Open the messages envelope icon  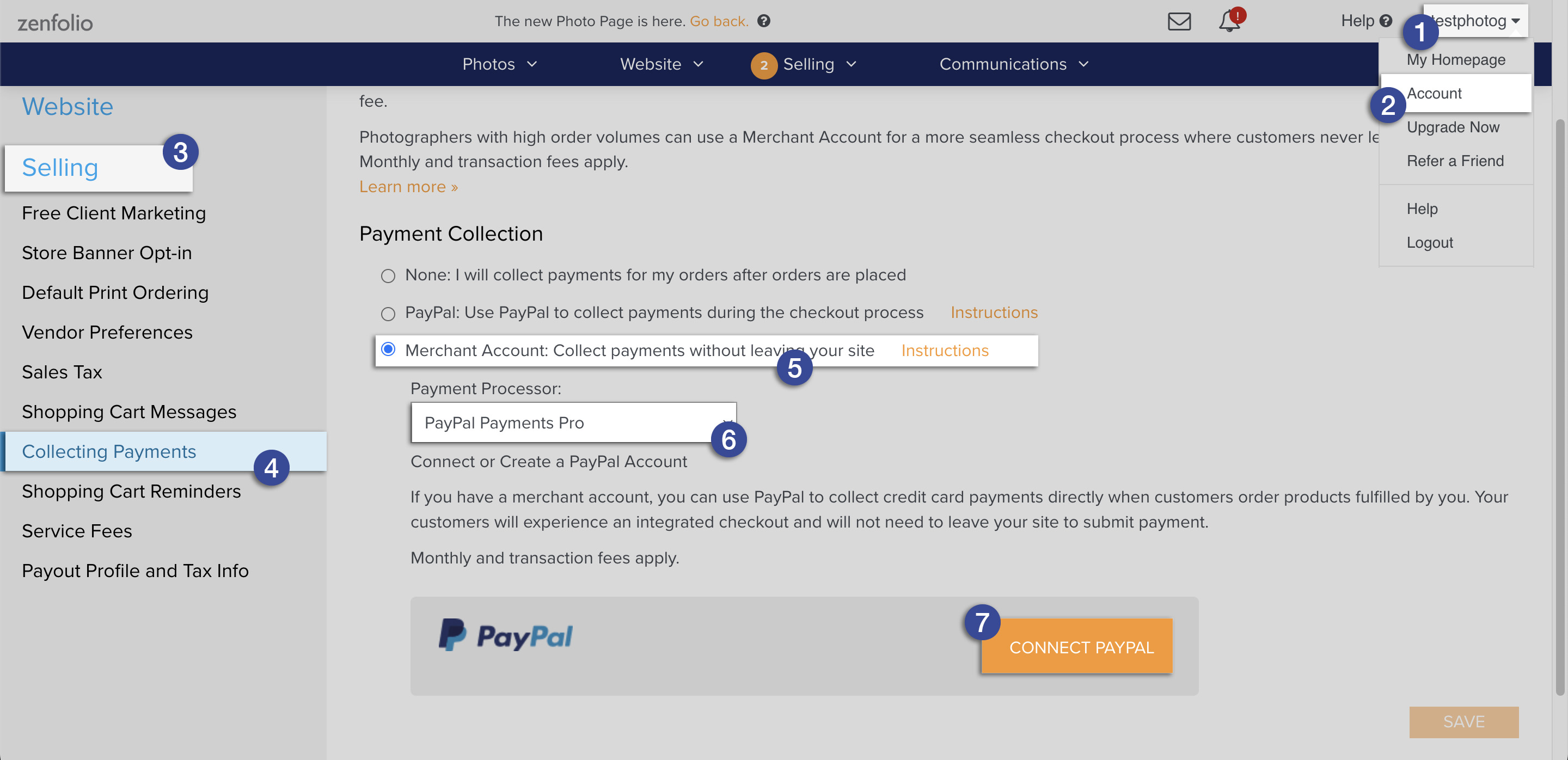coord(1179,21)
